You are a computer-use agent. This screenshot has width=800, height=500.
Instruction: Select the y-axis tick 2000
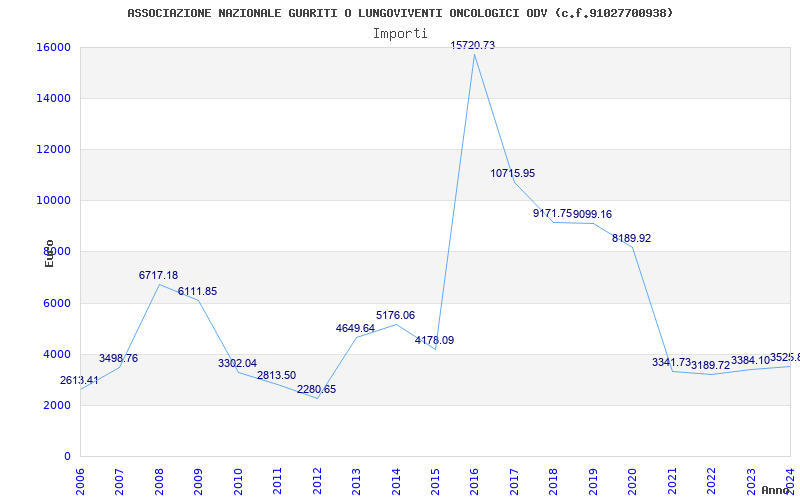57,405
